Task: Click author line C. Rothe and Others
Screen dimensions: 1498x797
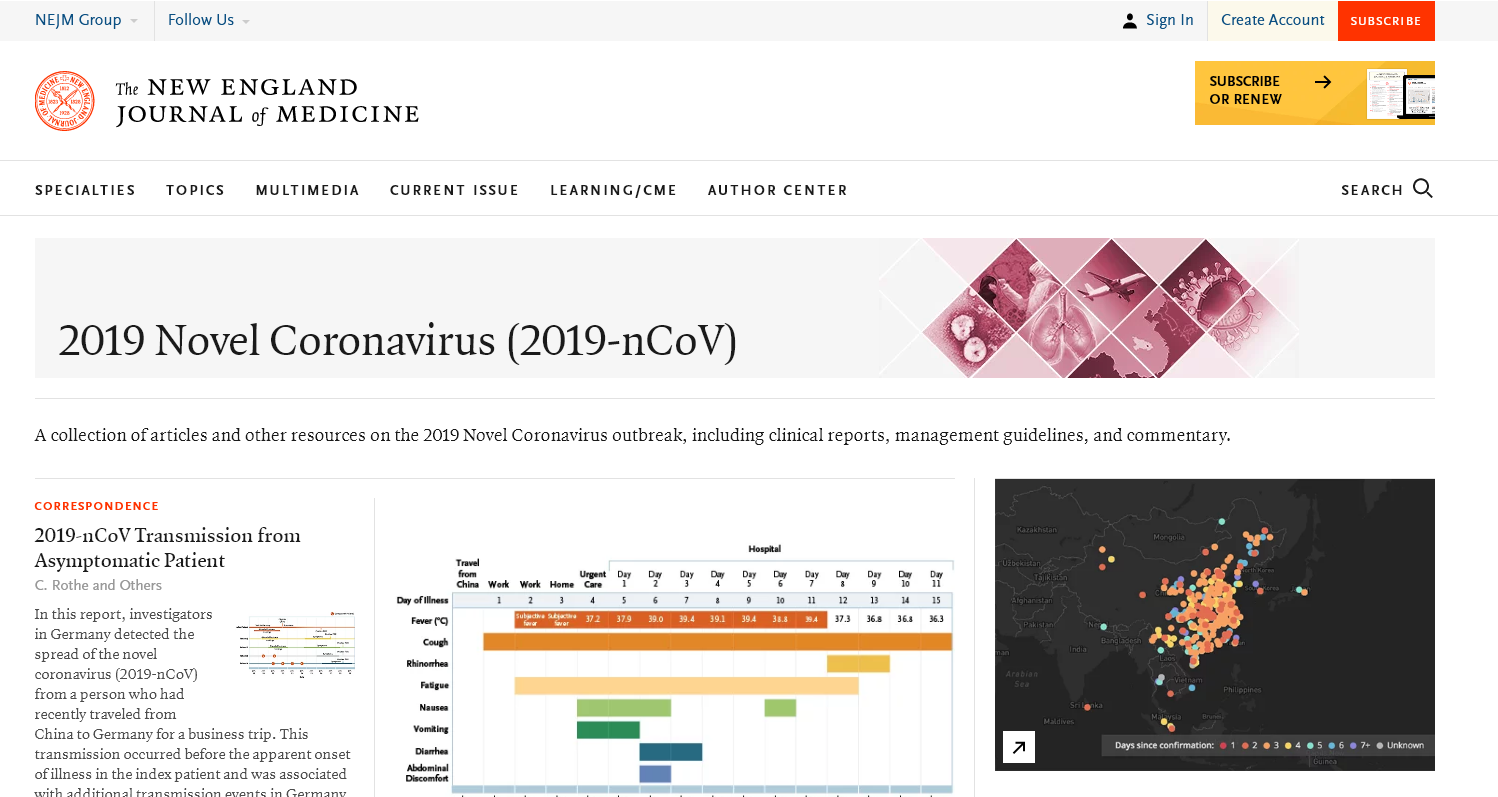Action: (x=98, y=585)
